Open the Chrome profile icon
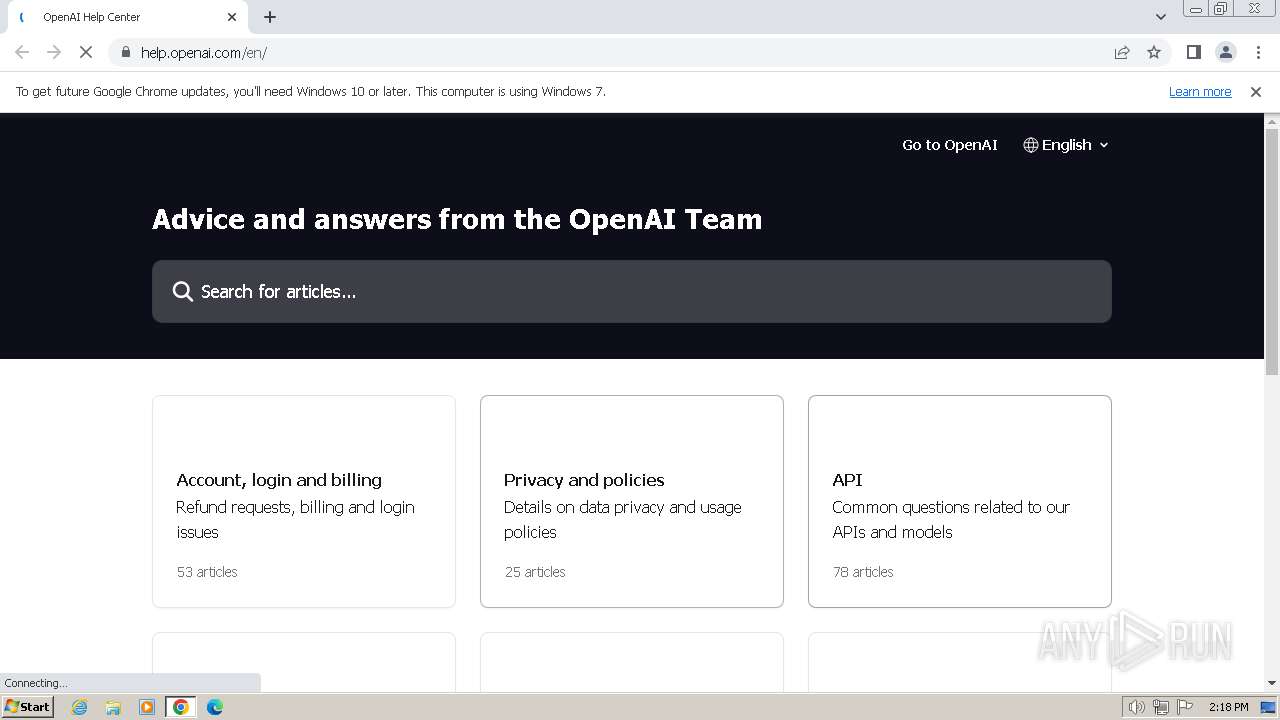1280x720 pixels. [1225, 52]
